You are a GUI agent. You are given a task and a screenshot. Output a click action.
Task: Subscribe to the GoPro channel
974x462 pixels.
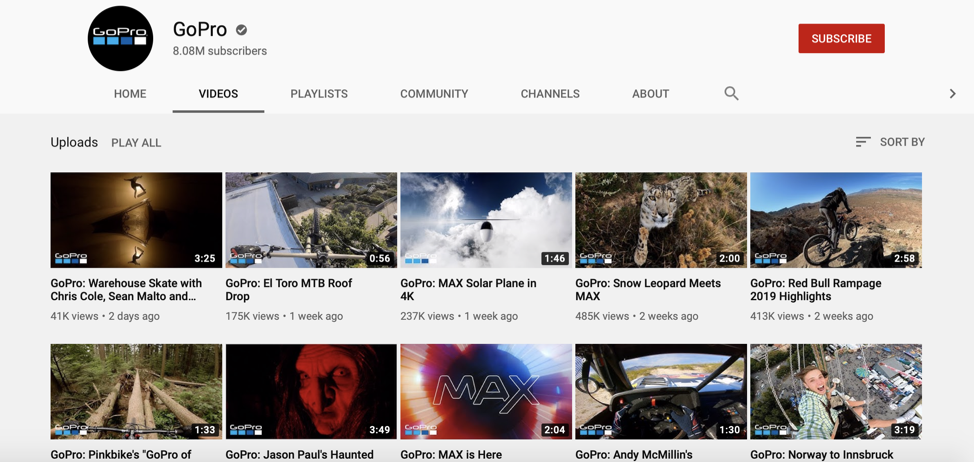(841, 38)
